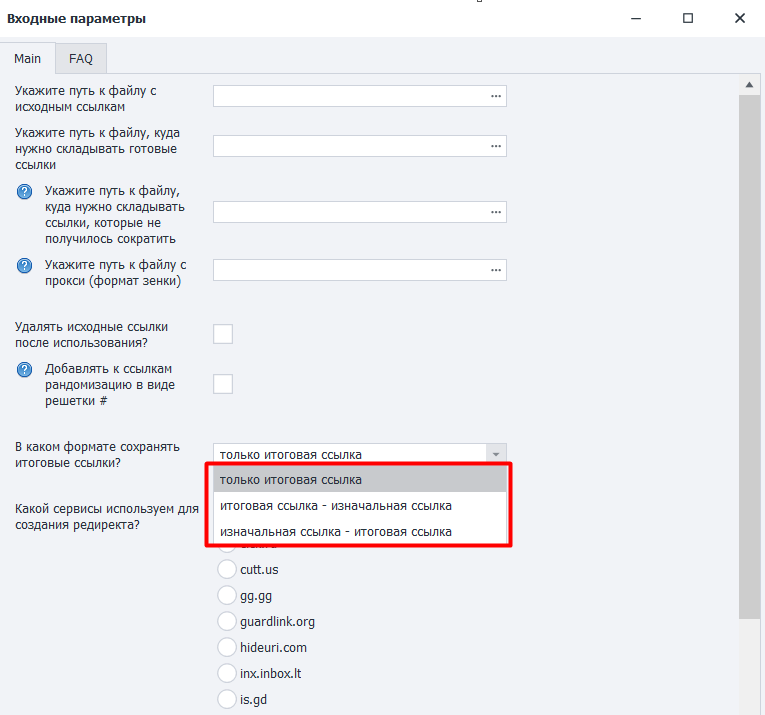Select gg.gg redirect service
Image resolution: width=765 pixels, height=715 pixels.
point(227,595)
